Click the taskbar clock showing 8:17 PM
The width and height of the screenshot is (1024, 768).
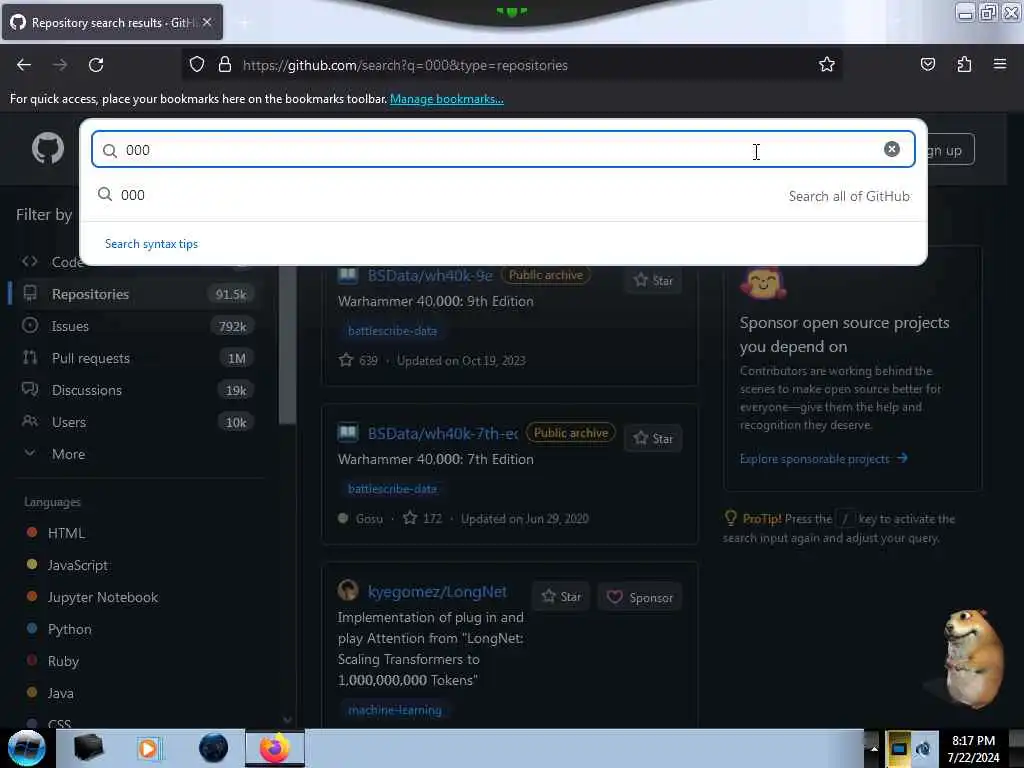click(973, 749)
